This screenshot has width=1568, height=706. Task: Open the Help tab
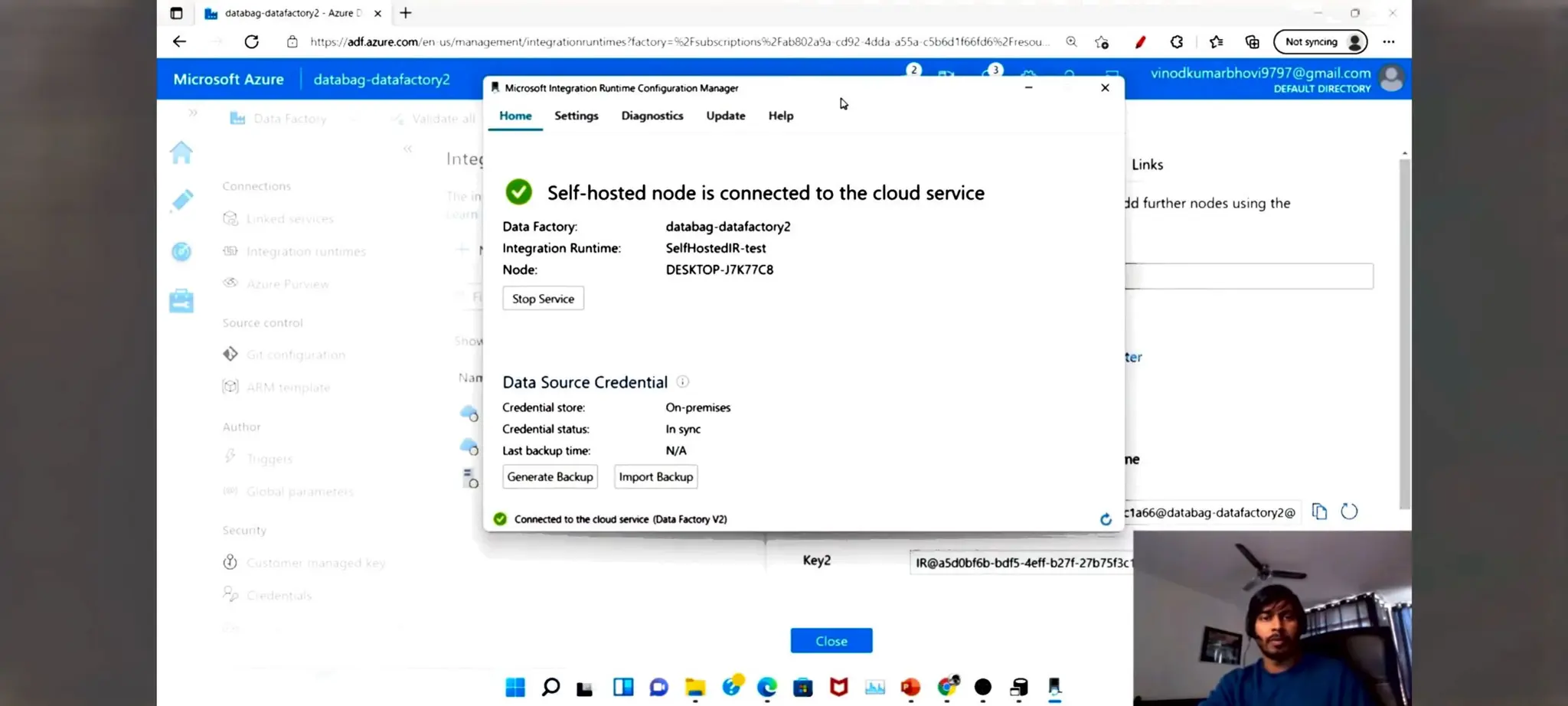[780, 116]
